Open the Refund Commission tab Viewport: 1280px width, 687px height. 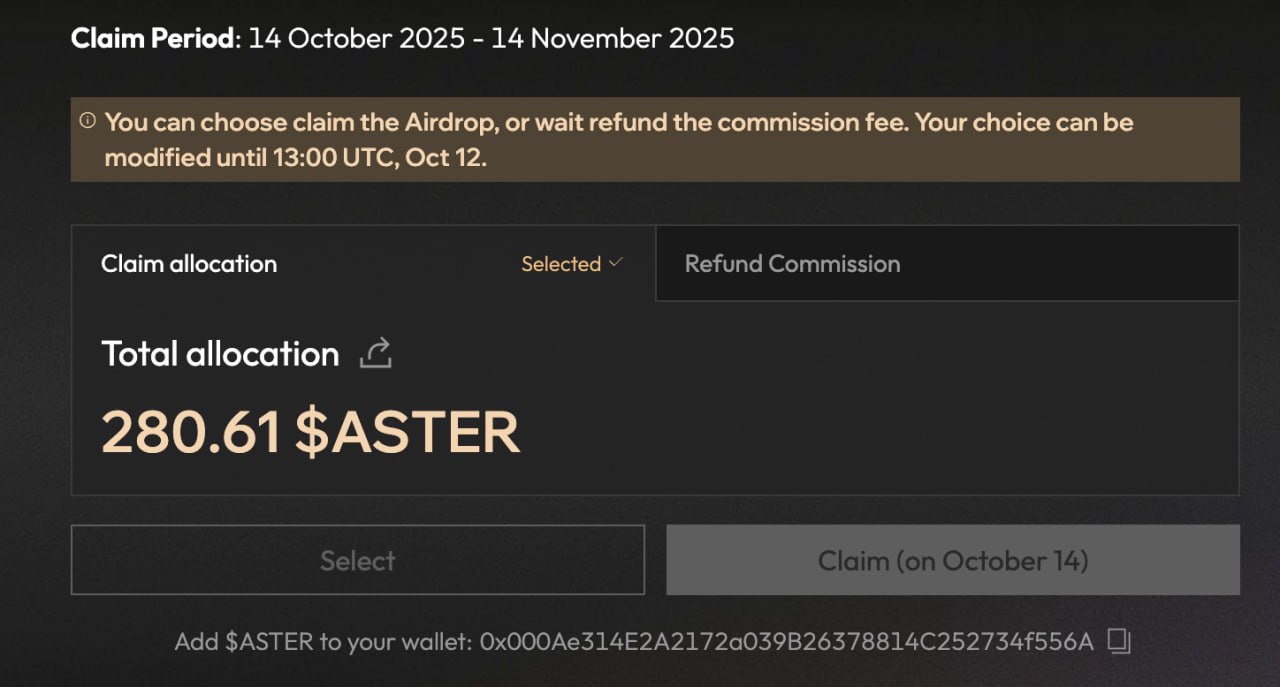click(792, 264)
